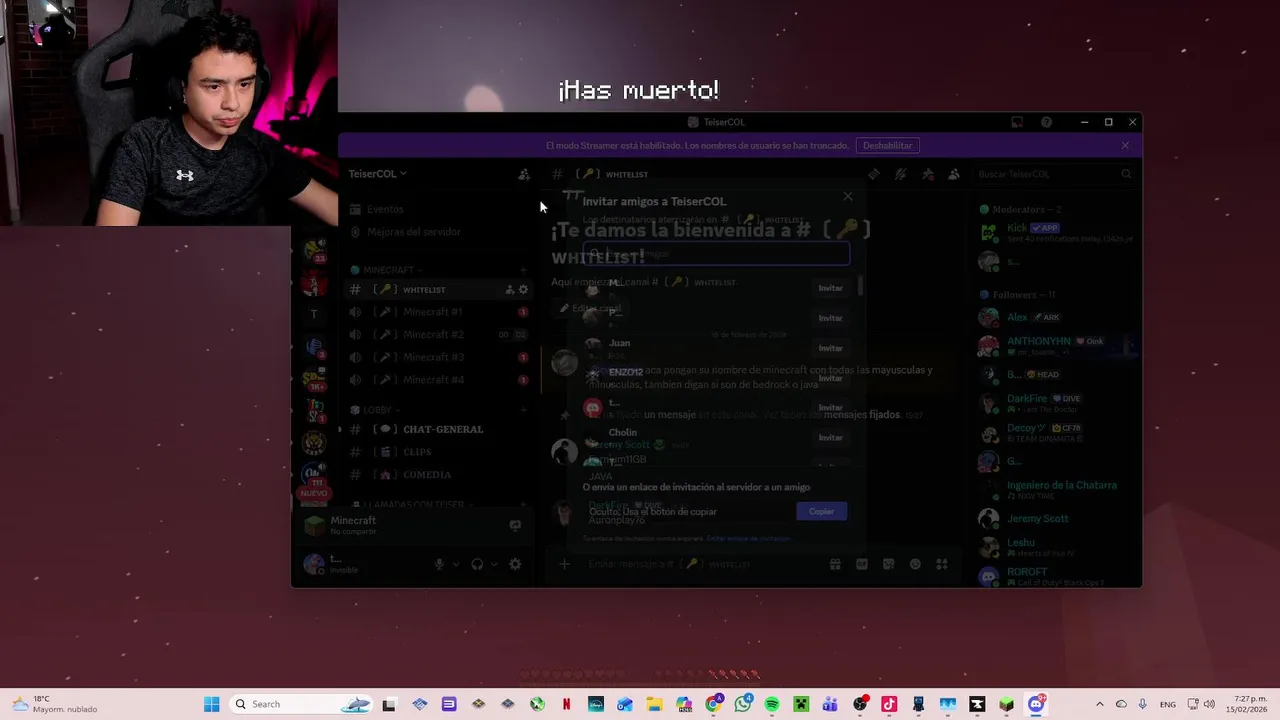Screen dimensions: 1280x720
Task: Open the CHAT-GENERAL text channel
Action: tap(438, 429)
